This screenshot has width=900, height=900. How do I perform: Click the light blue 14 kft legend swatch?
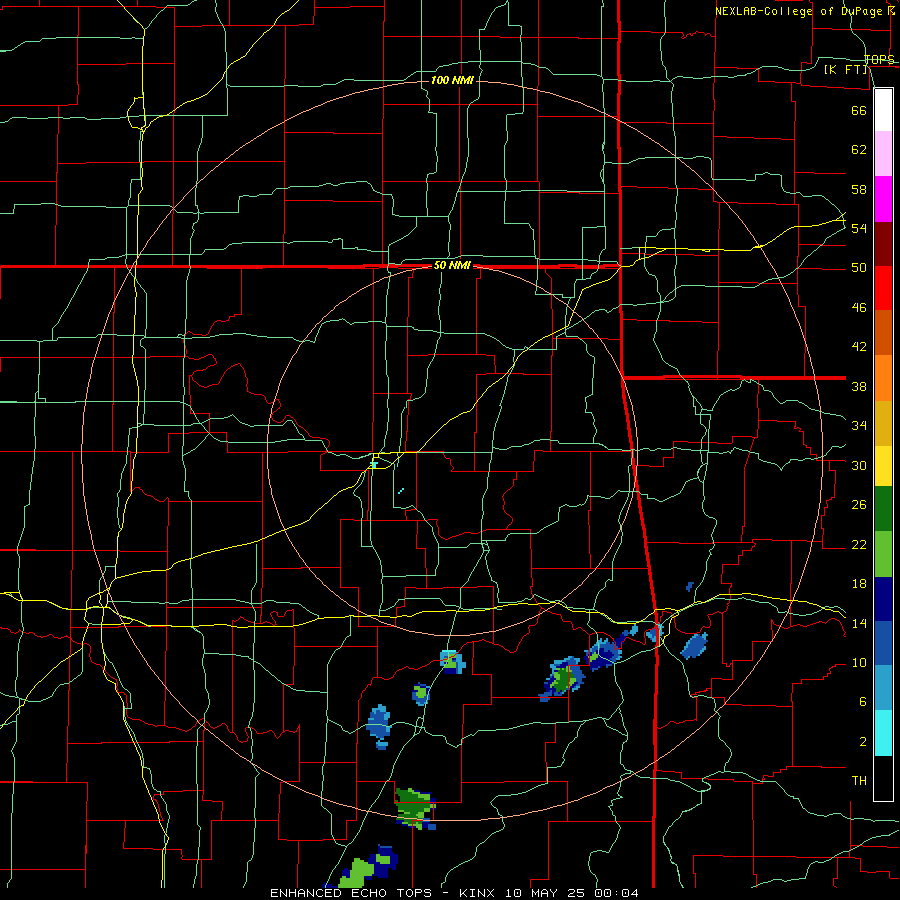click(883, 688)
